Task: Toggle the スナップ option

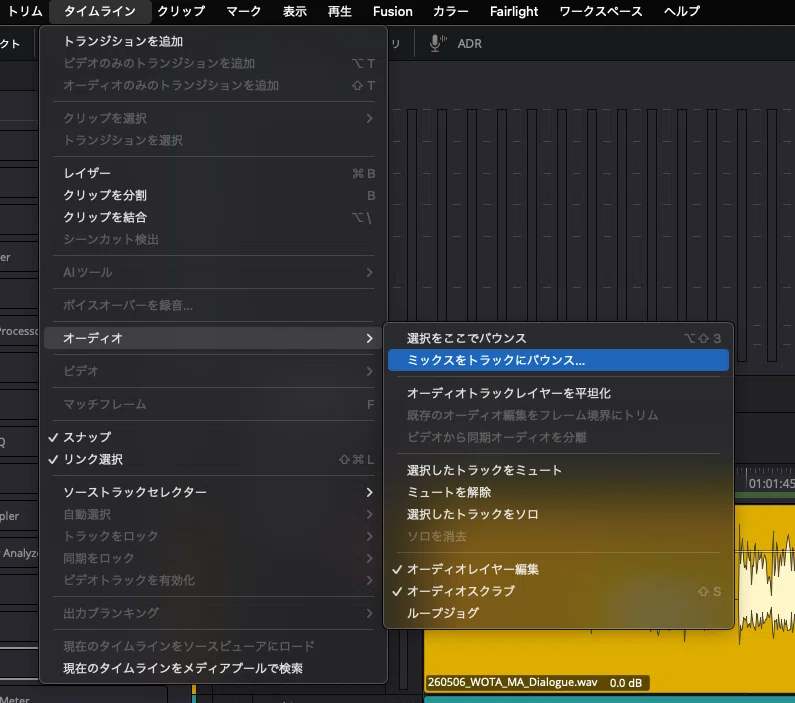Action: point(213,437)
